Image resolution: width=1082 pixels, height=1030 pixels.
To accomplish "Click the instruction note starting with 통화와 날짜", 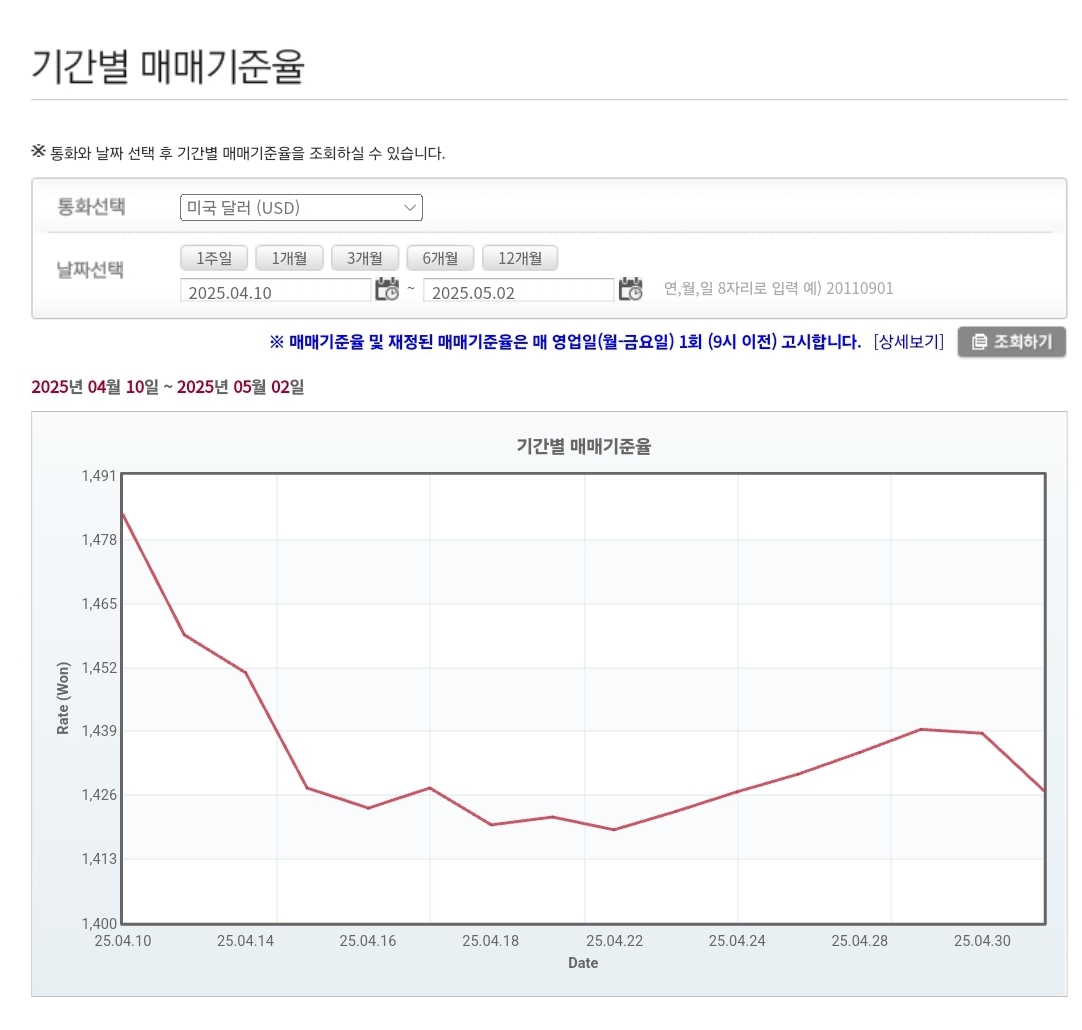I will click(x=238, y=152).
